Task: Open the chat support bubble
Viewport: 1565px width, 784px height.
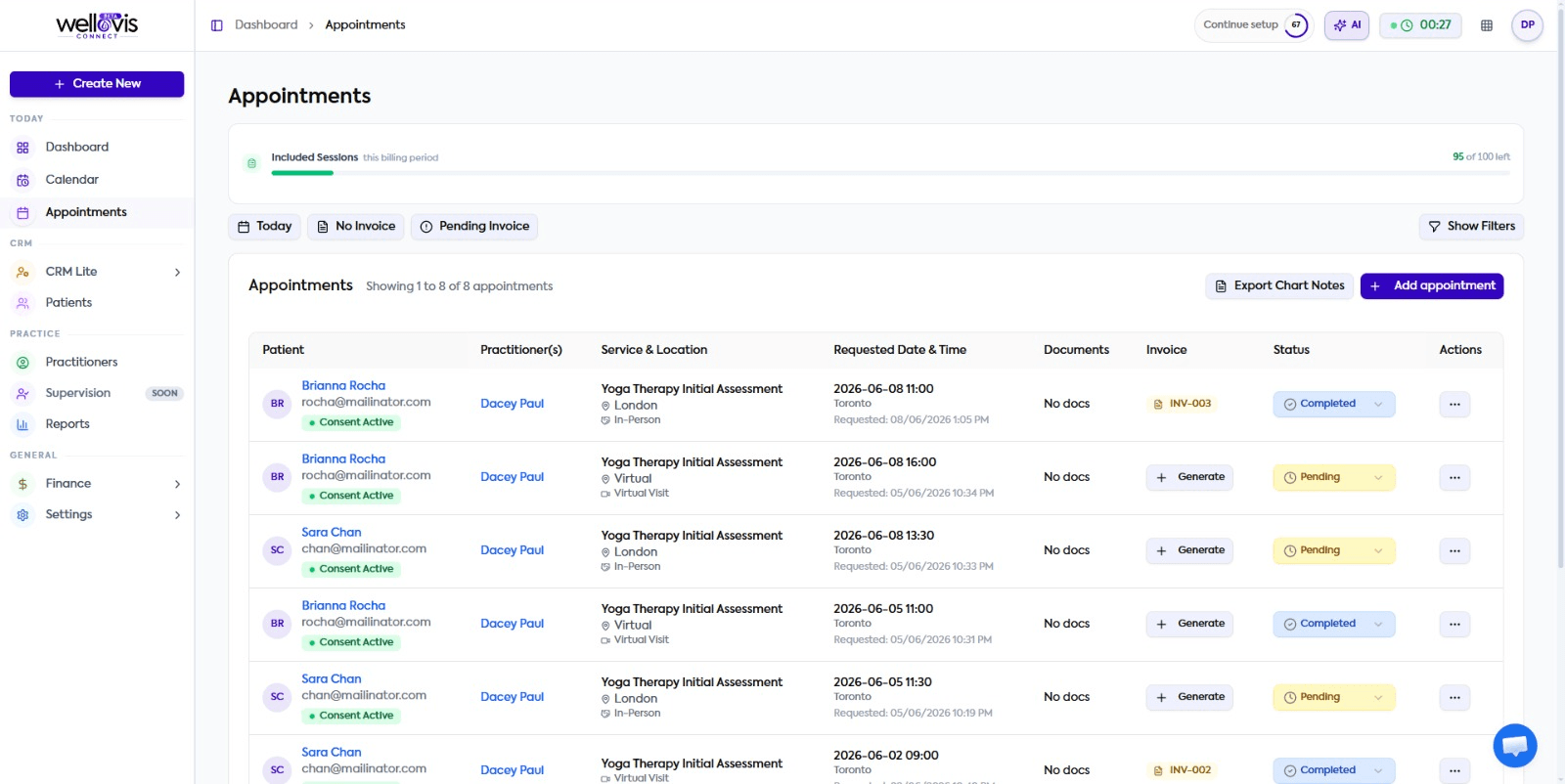Action: tap(1515, 746)
